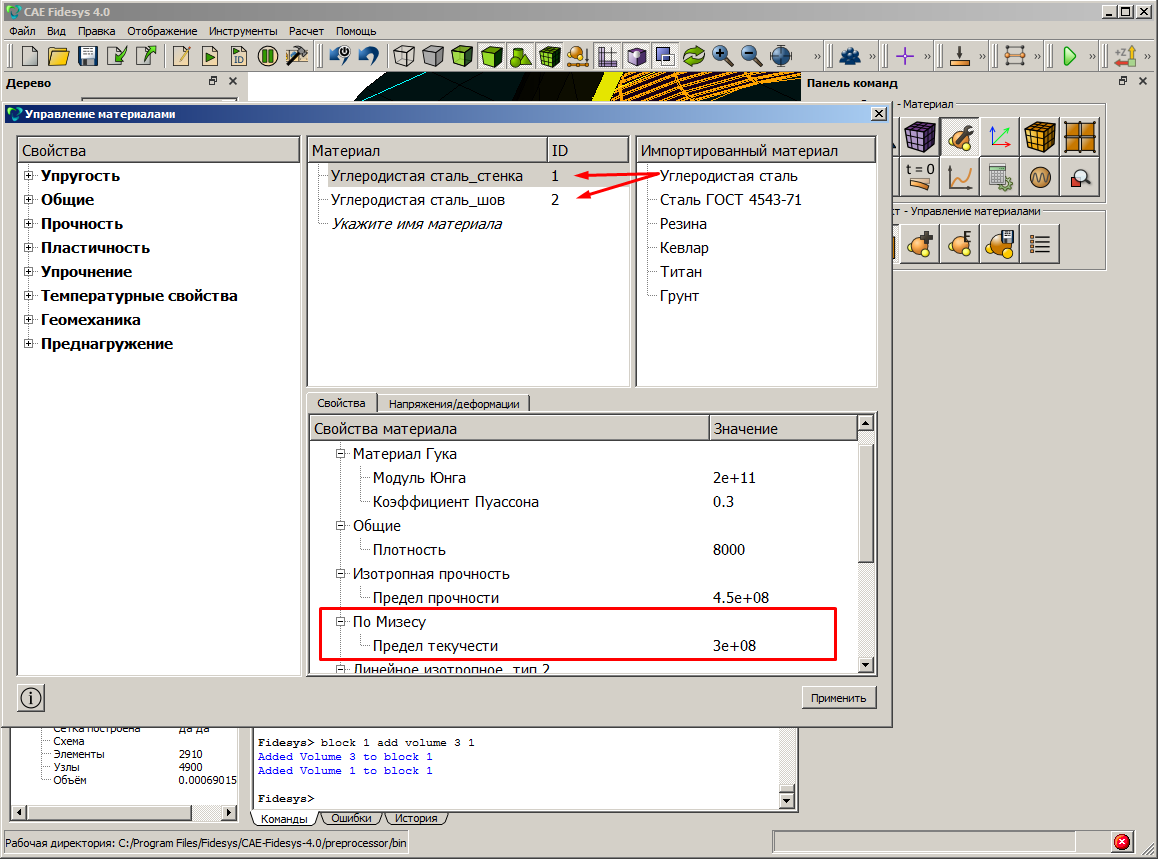Click the play journal icon
Image resolution: width=1158 pixels, height=859 pixels.
(x=210, y=56)
